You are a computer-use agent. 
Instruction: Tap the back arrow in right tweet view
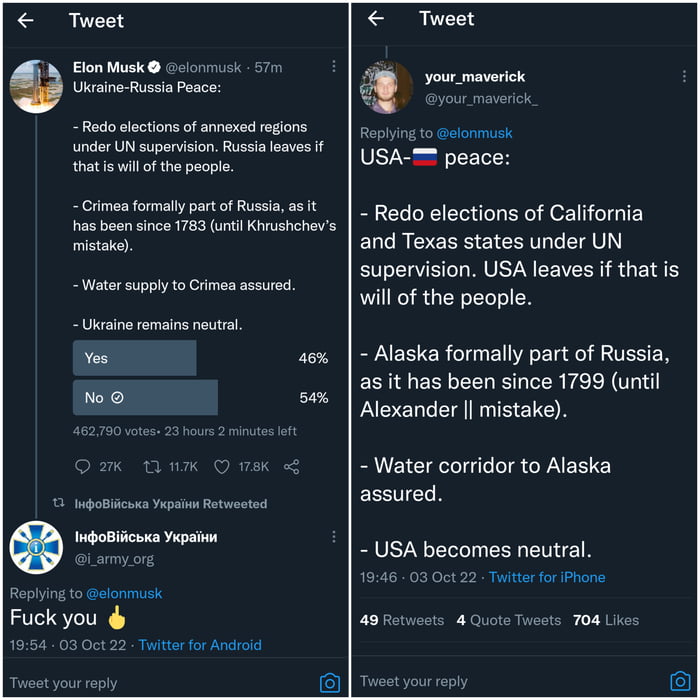point(376,19)
